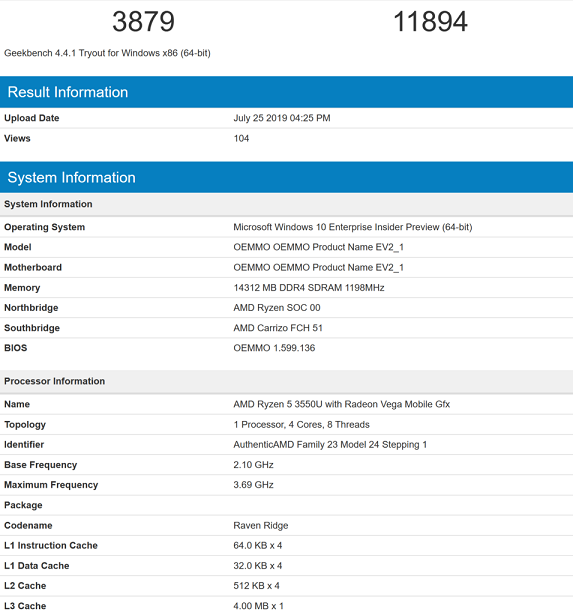Select the BIOS version OEMMO 1.599.136

tap(274, 348)
